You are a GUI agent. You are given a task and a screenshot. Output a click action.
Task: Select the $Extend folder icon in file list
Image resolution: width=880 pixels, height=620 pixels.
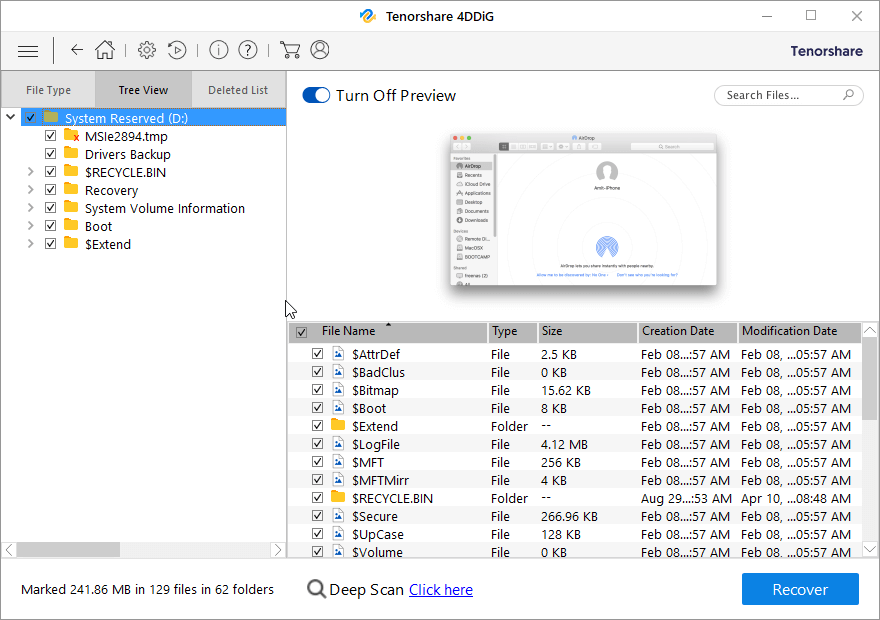click(338, 425)
